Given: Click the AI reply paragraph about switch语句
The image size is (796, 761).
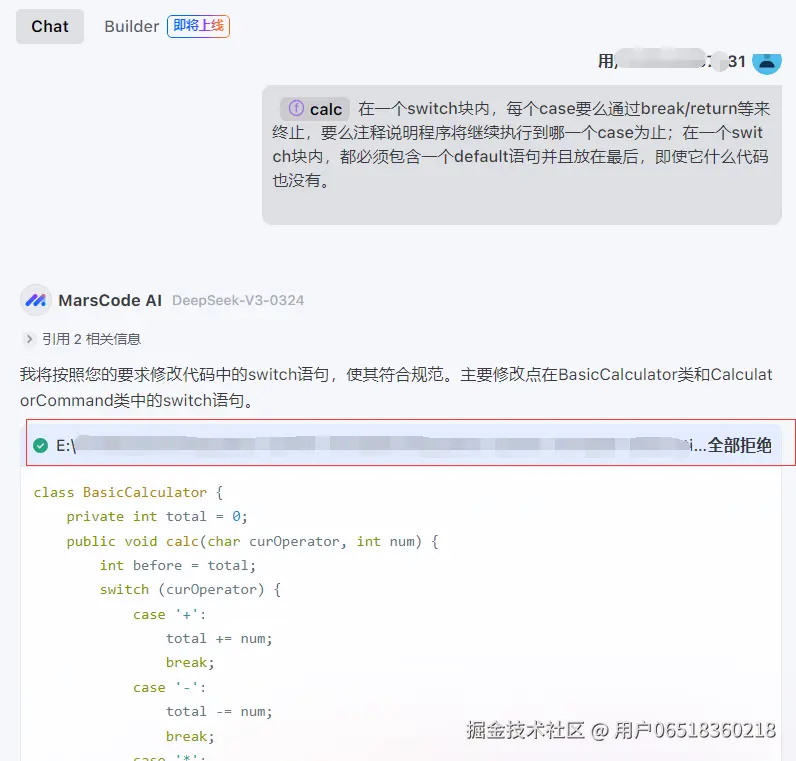Looking at the screenshot, I should click(x=396, y=387).
